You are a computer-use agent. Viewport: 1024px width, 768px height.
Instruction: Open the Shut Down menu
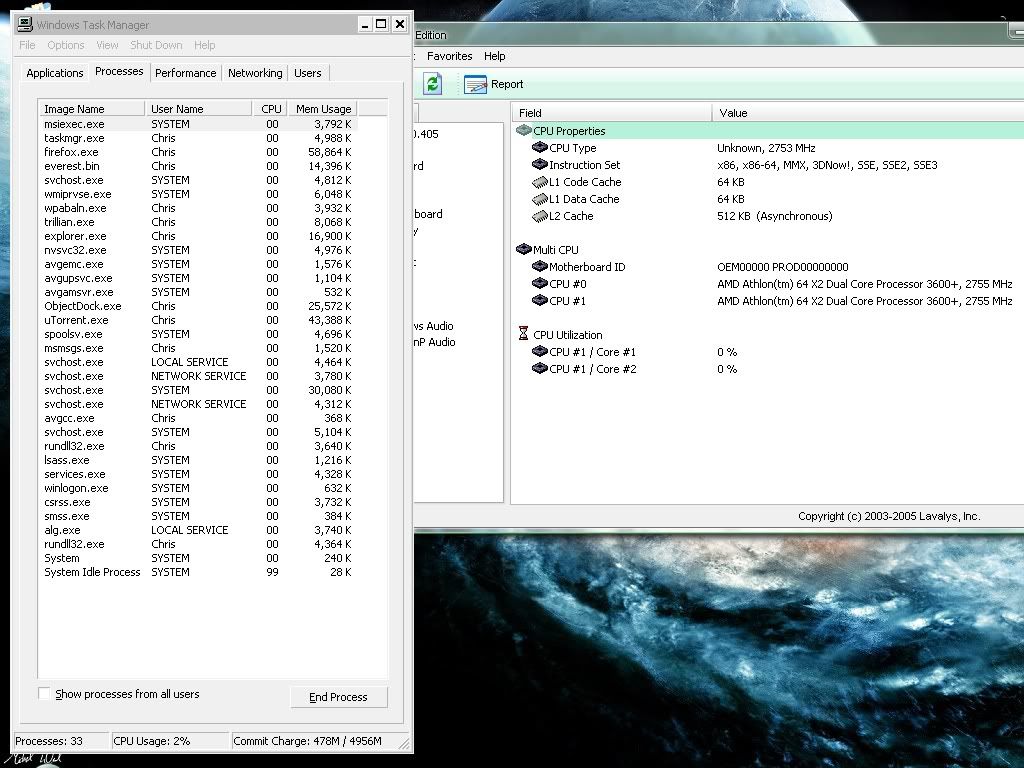click(156, 45)
